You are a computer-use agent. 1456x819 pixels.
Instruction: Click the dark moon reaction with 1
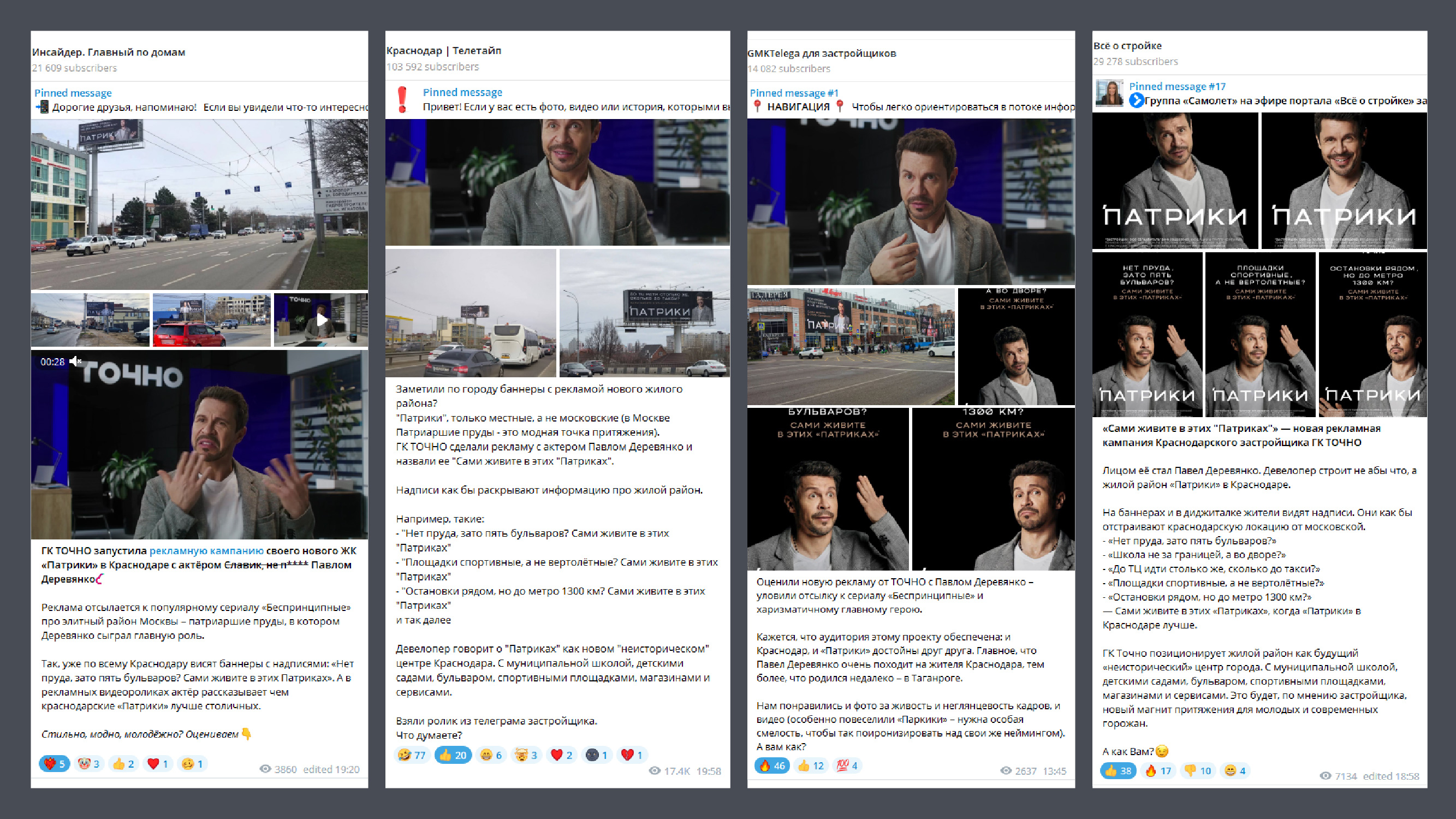596,755
